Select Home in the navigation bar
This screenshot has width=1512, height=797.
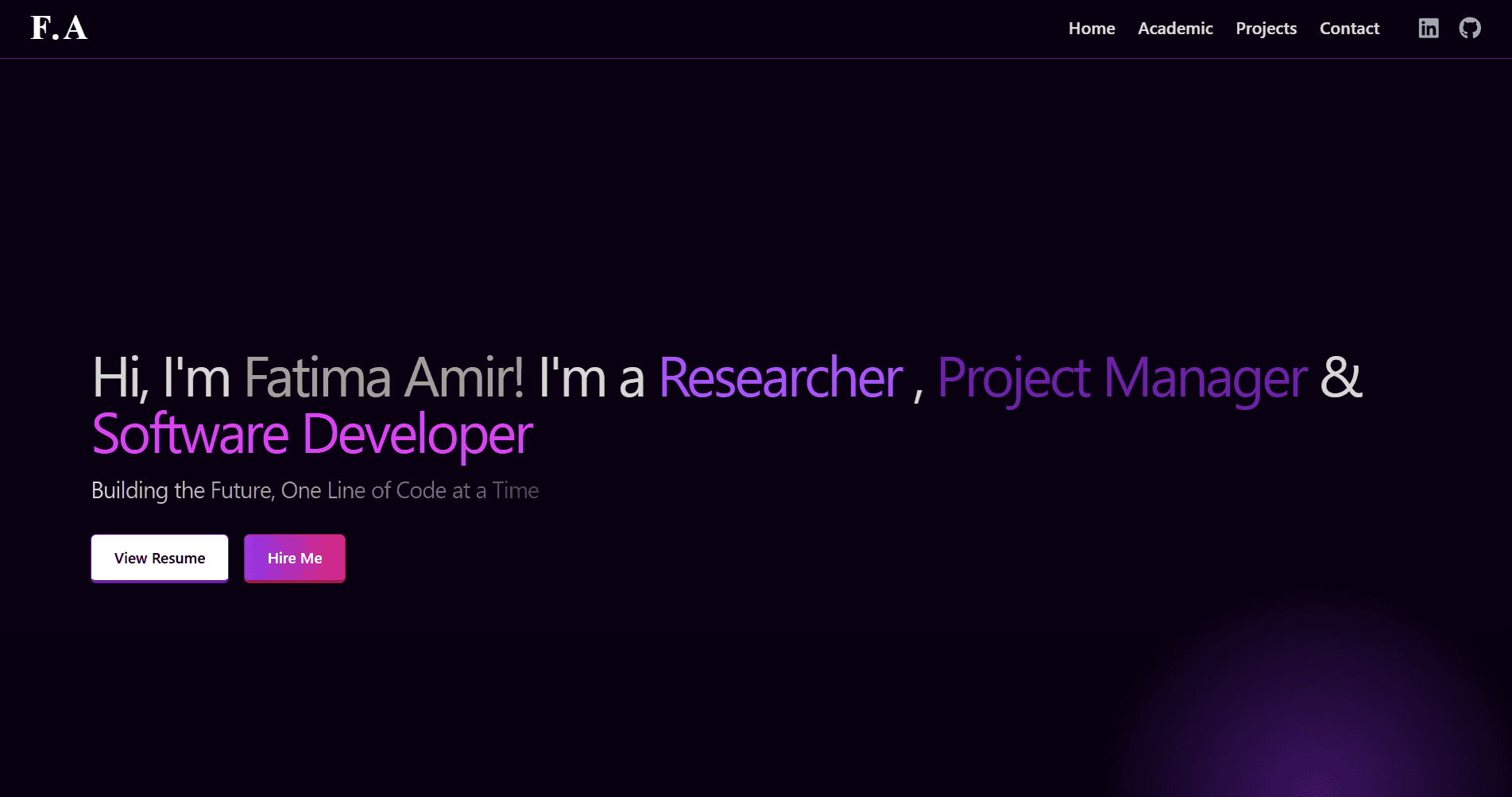(1091, 29)
